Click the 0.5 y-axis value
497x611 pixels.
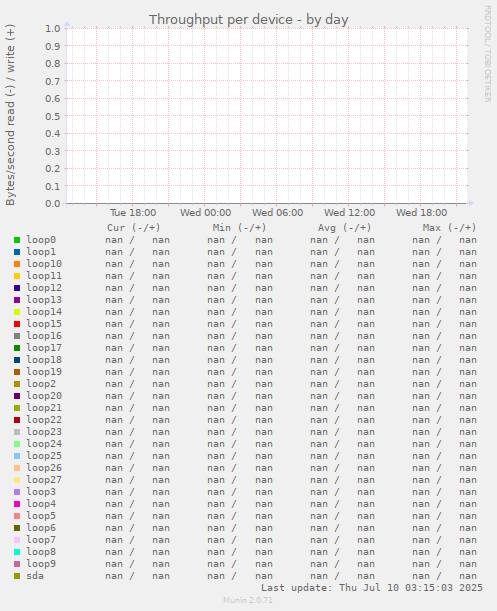point(53,116)
